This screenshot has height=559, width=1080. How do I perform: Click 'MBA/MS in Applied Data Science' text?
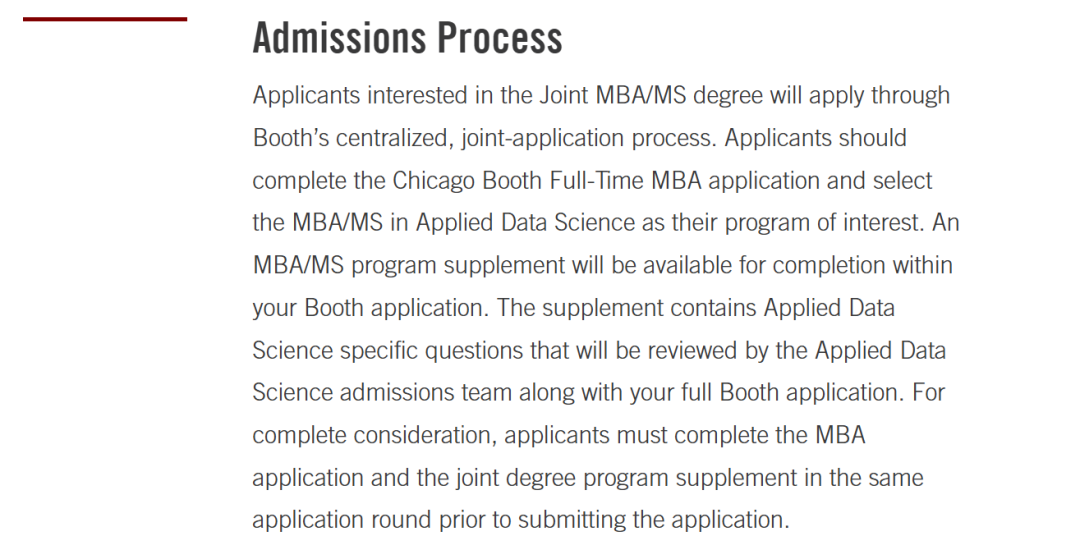(x=463, y=223)
